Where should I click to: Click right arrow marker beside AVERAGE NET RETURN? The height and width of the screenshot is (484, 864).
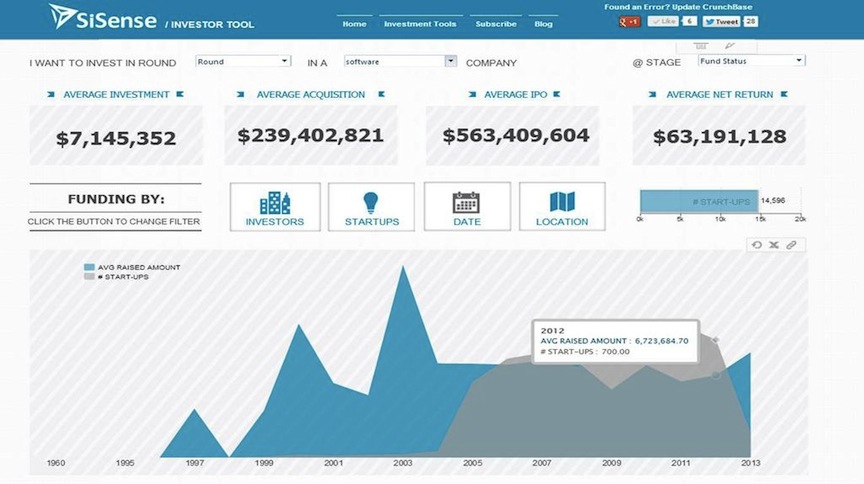784,95
